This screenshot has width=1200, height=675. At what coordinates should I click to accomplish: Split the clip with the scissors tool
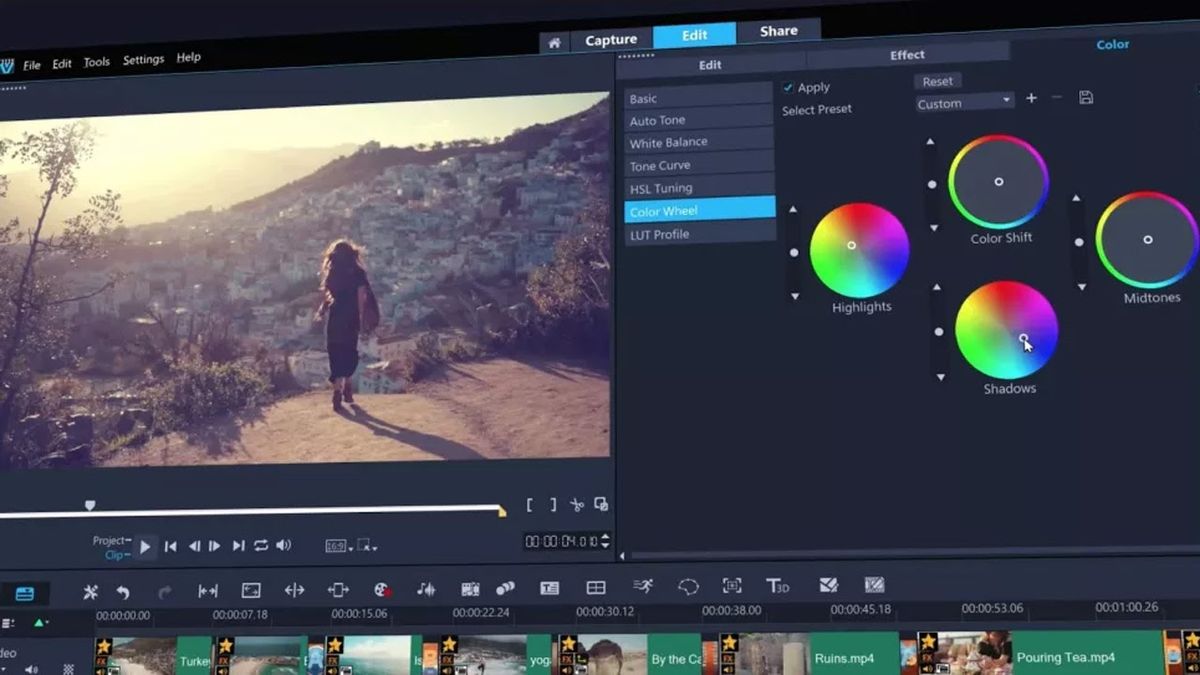[577, 505]
